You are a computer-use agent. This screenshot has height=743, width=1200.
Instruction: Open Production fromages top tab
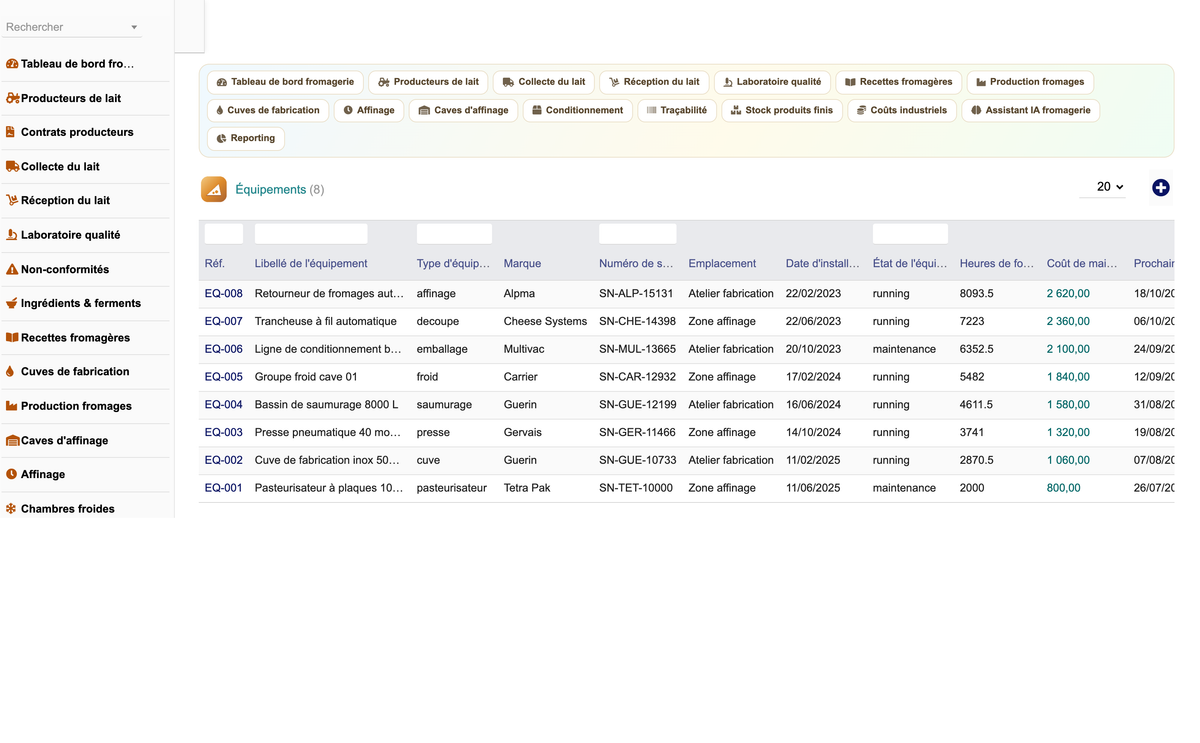coord(1031,82)
